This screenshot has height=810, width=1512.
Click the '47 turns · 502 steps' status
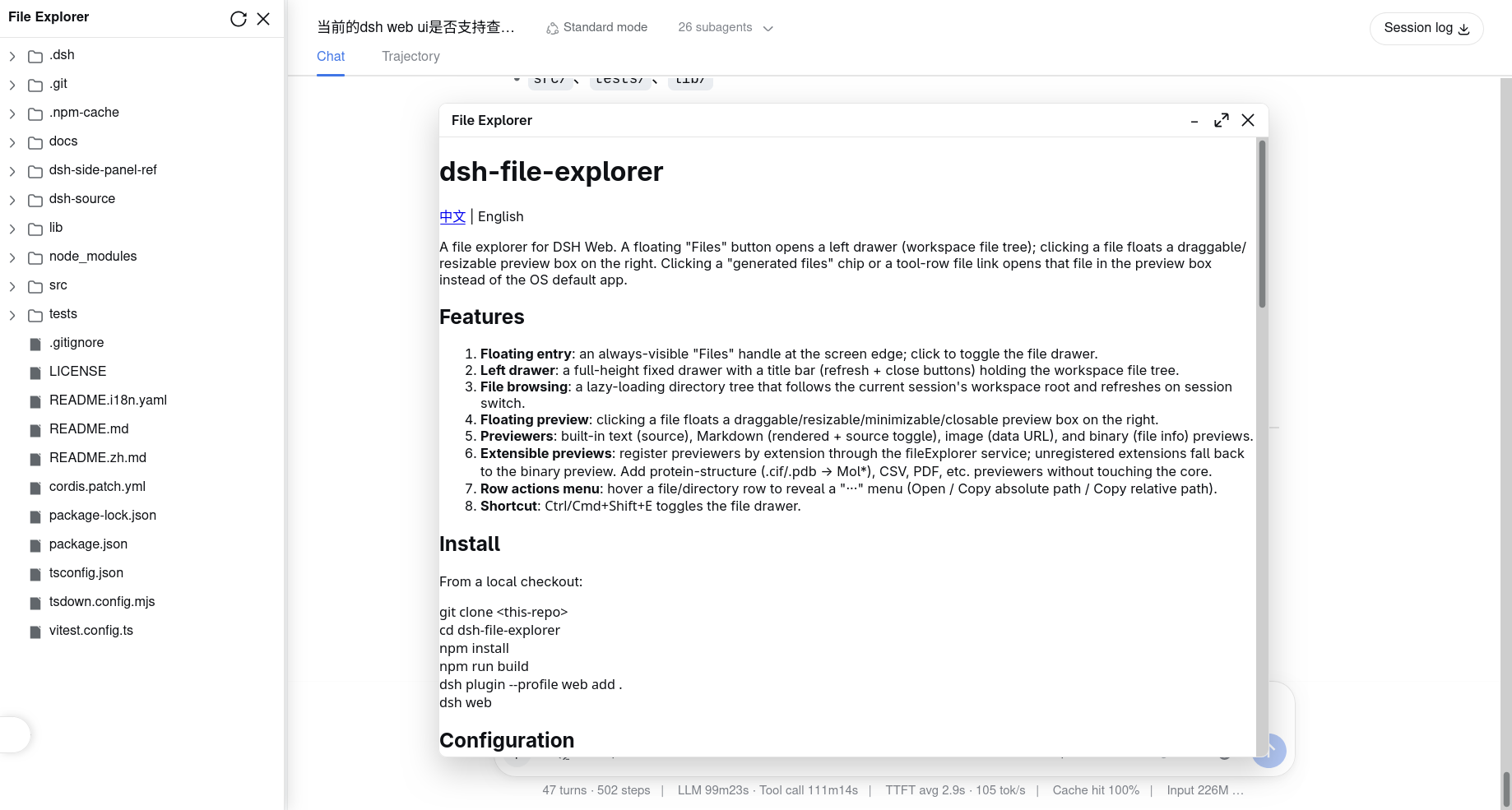click(x=596, y=790)
